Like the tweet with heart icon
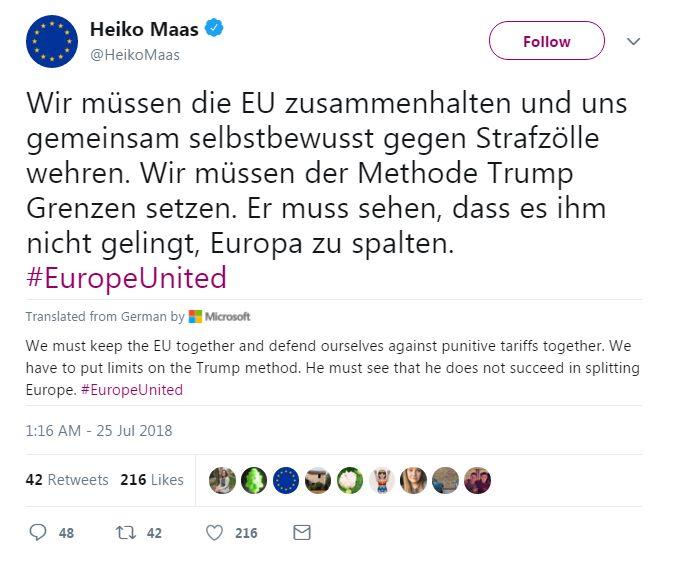 tap(214, 532)
